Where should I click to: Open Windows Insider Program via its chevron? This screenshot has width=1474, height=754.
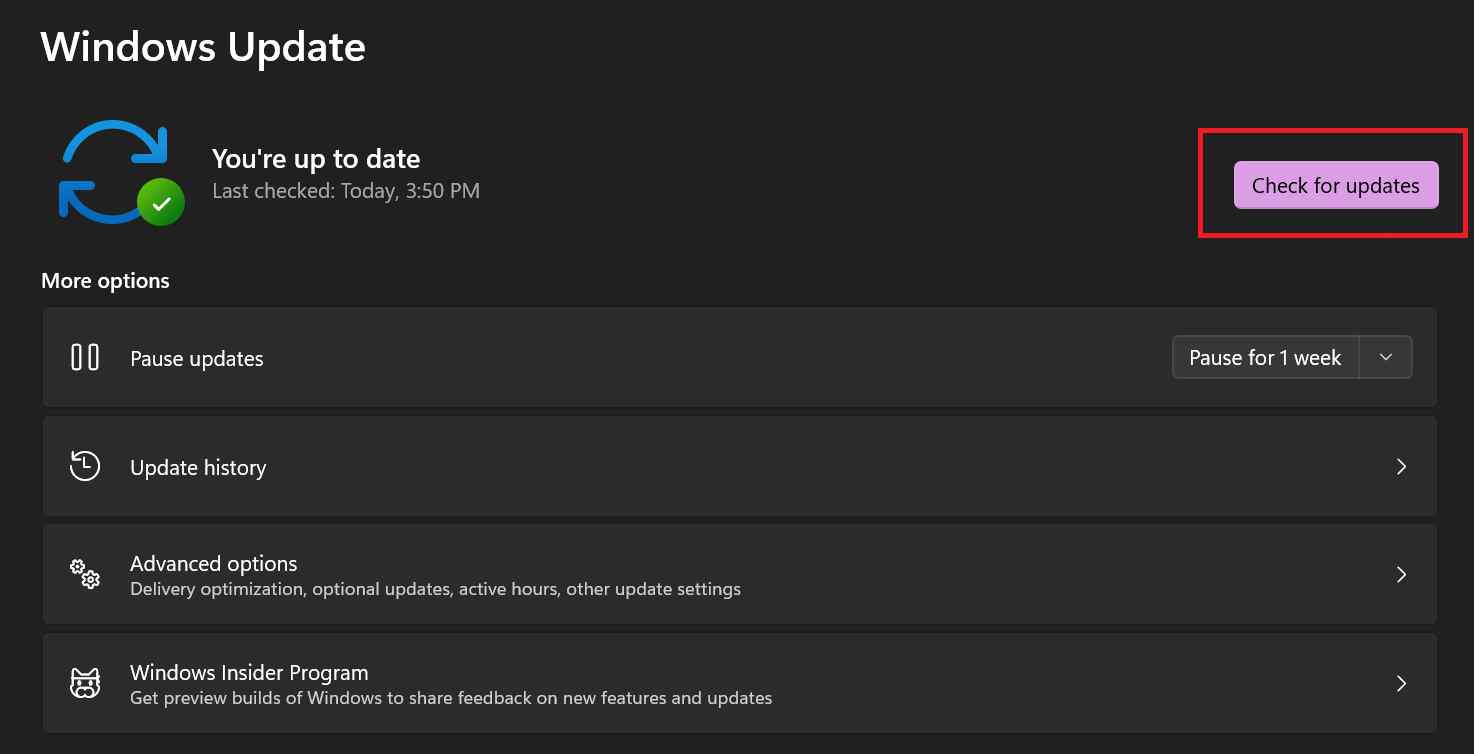click(x=1401, y=684)
